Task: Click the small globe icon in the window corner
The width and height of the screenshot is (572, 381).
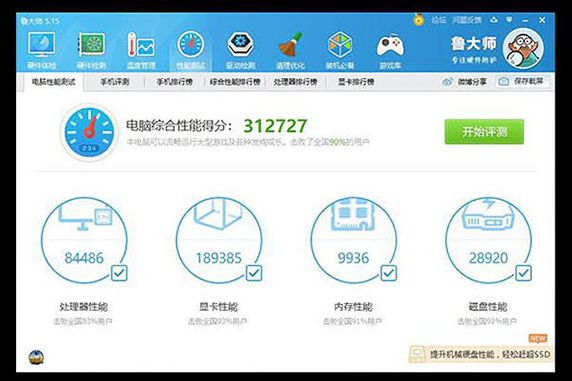Action: point(36,357)
